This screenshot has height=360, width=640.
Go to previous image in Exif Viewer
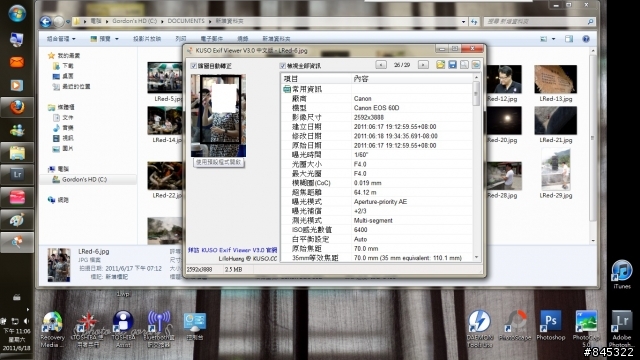pyautogui.click(x=381, y=65)
